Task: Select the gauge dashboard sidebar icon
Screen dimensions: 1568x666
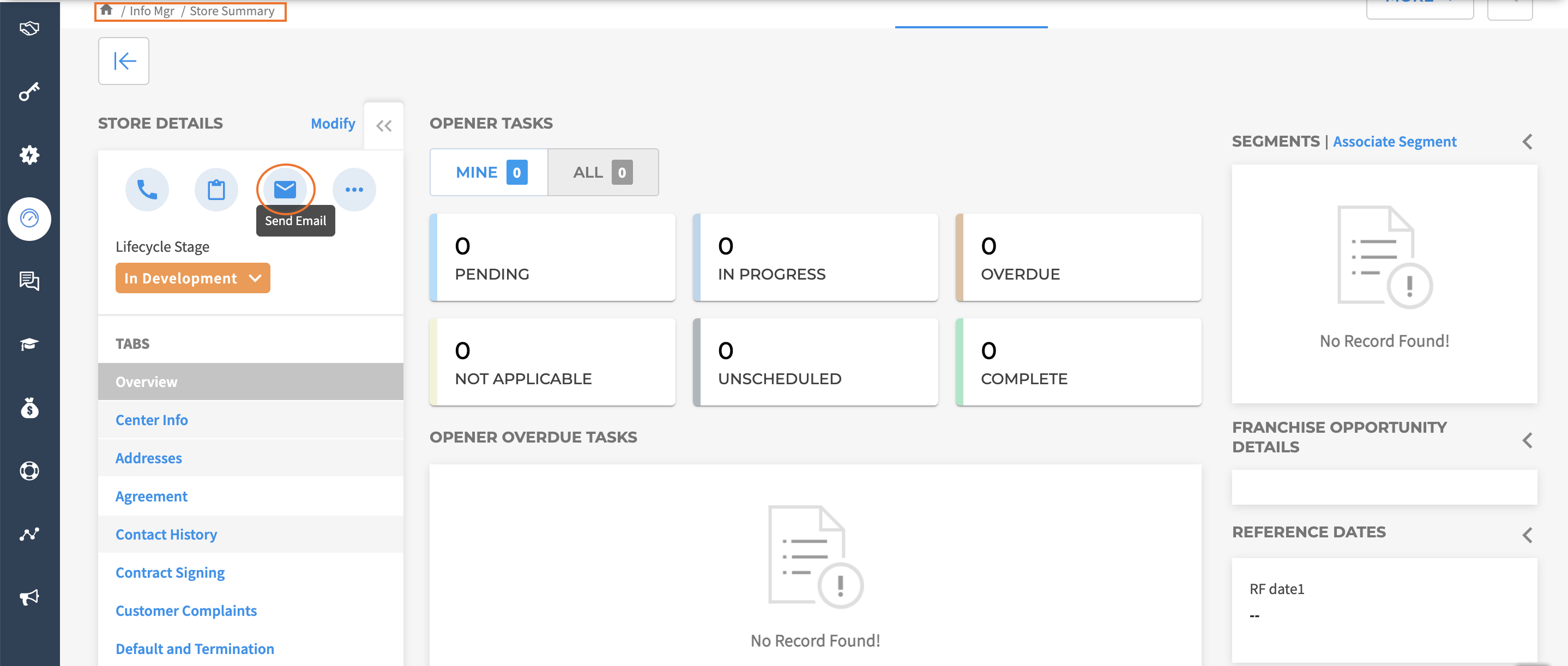Action: click(29, 219)
